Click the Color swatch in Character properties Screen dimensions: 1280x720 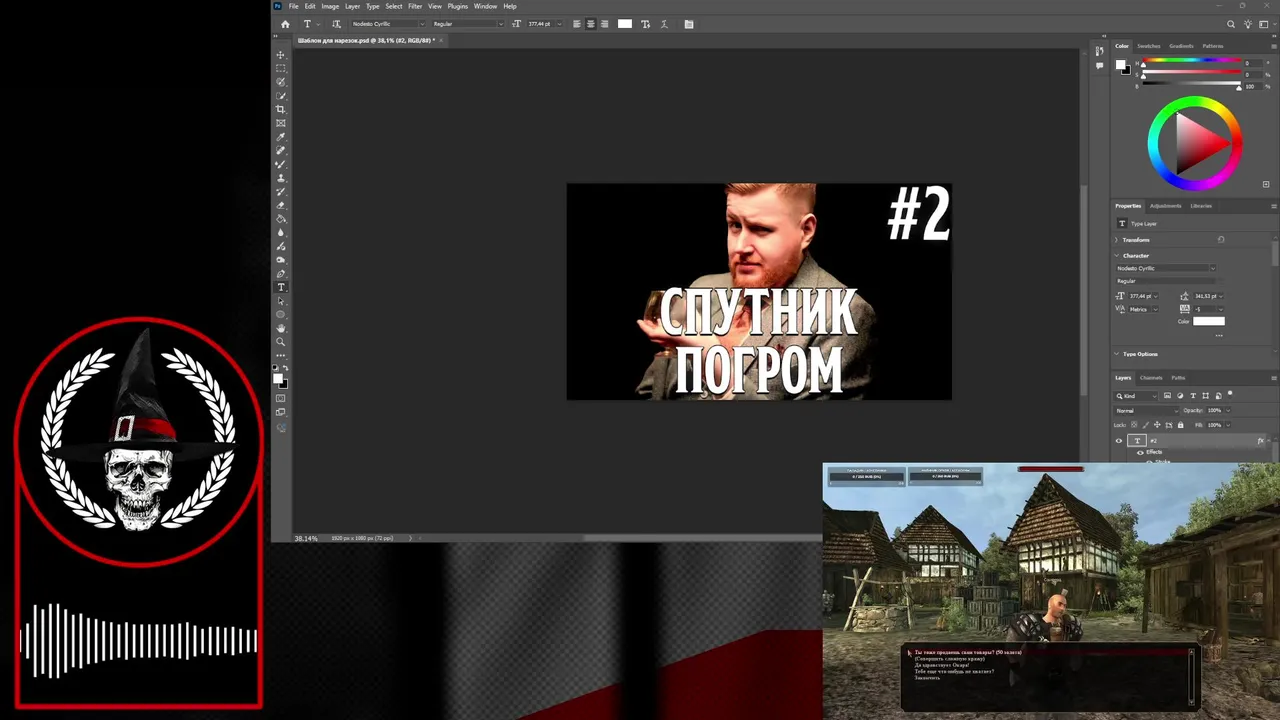point(1208,321)
